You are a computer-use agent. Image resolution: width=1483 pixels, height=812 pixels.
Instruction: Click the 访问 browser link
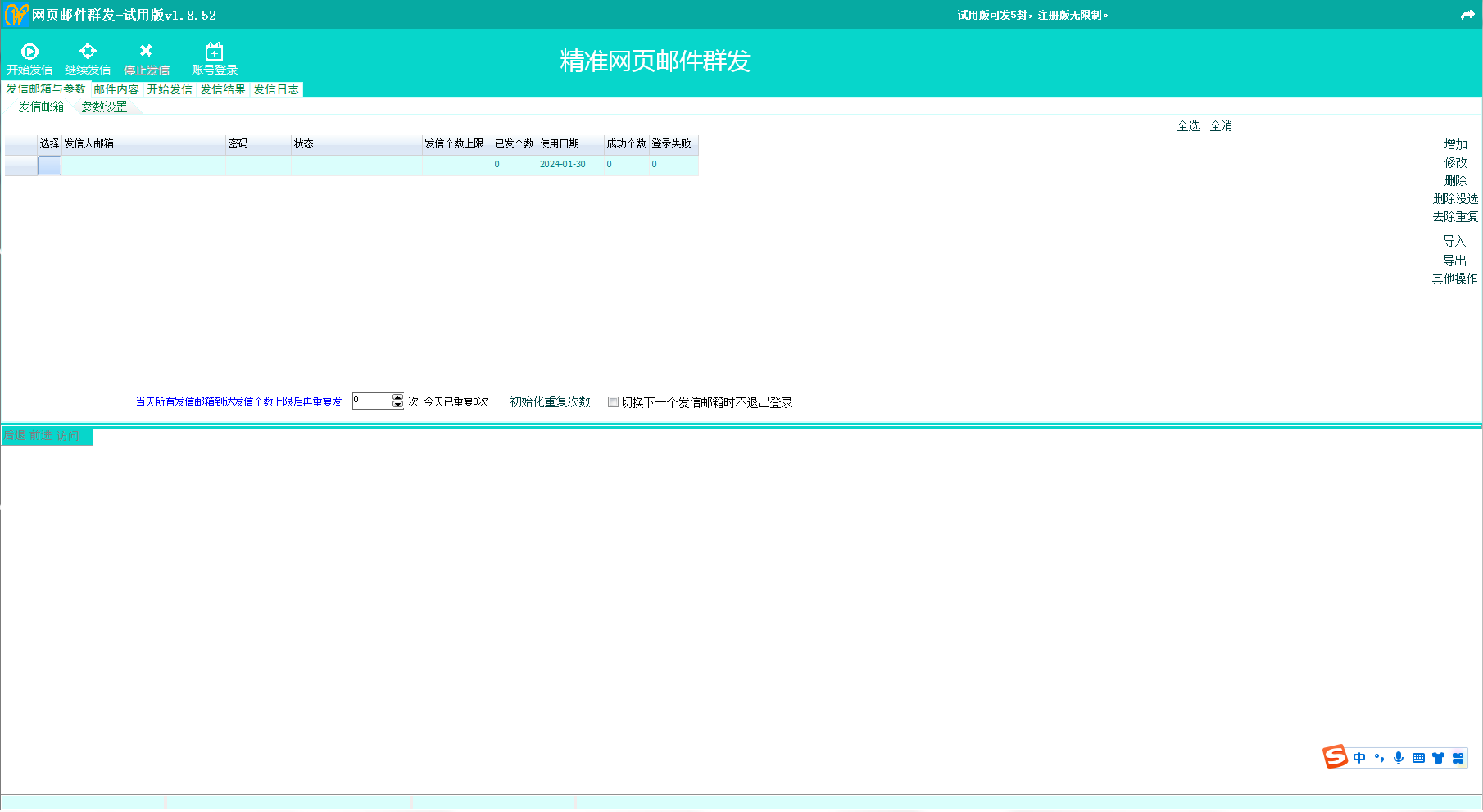click(68, 436)
